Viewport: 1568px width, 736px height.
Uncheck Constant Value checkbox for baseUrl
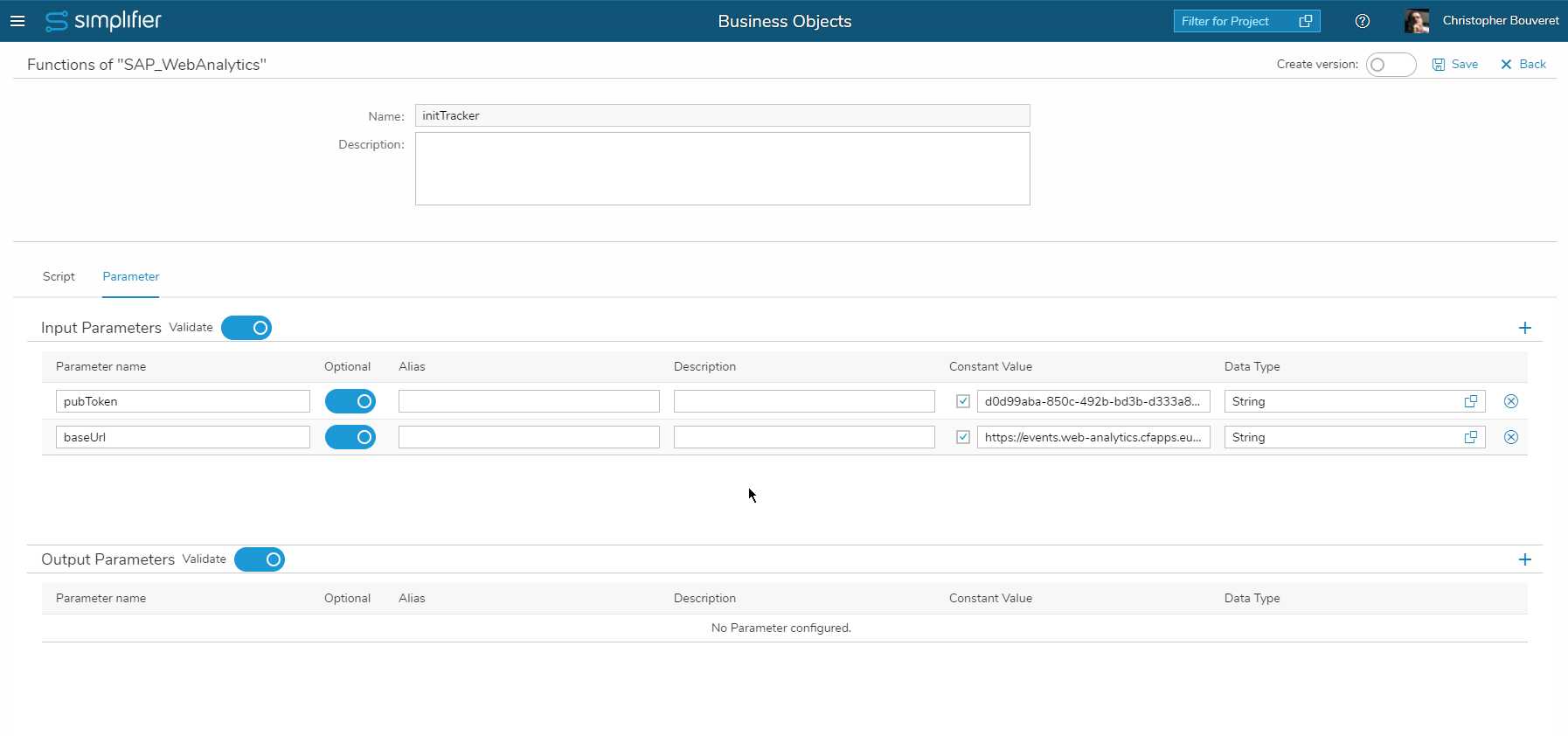pos(963,437)
